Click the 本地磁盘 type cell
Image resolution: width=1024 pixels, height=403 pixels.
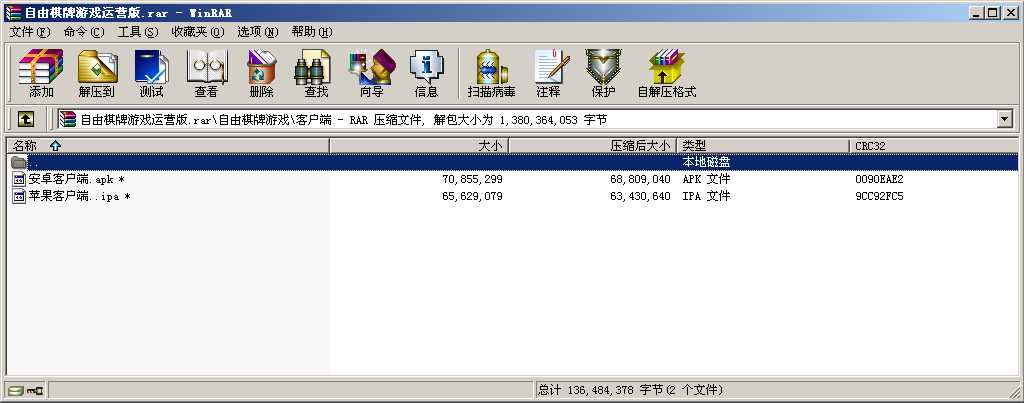point(706,162)
